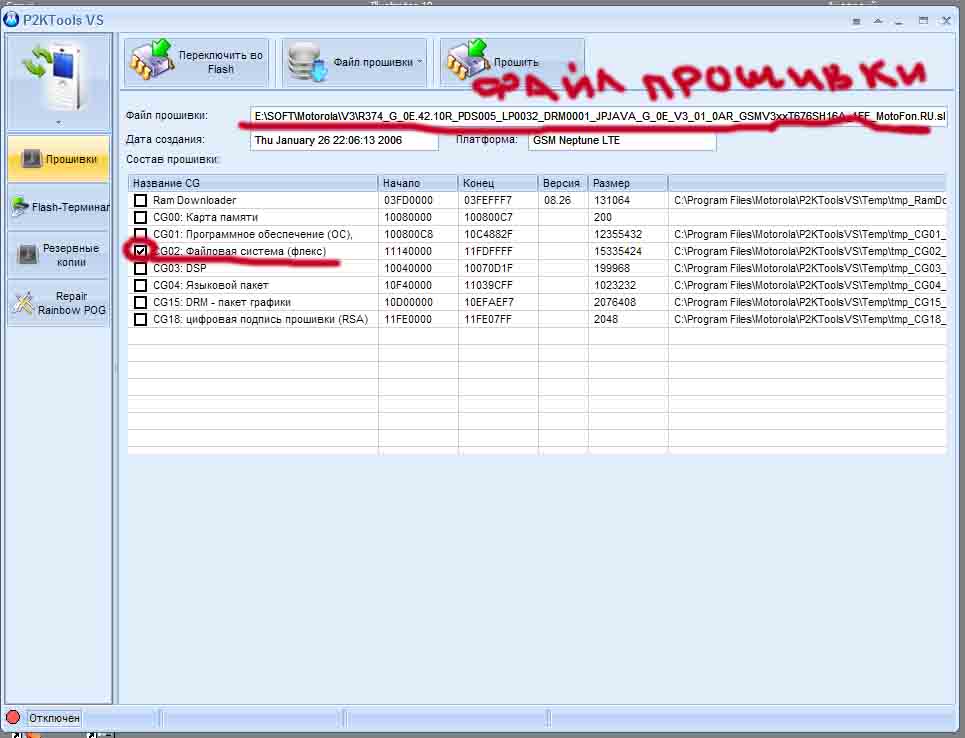965x738 pixels.
Task: Click the chip icon on Переключить во Flash
Action: coord(151,60)
